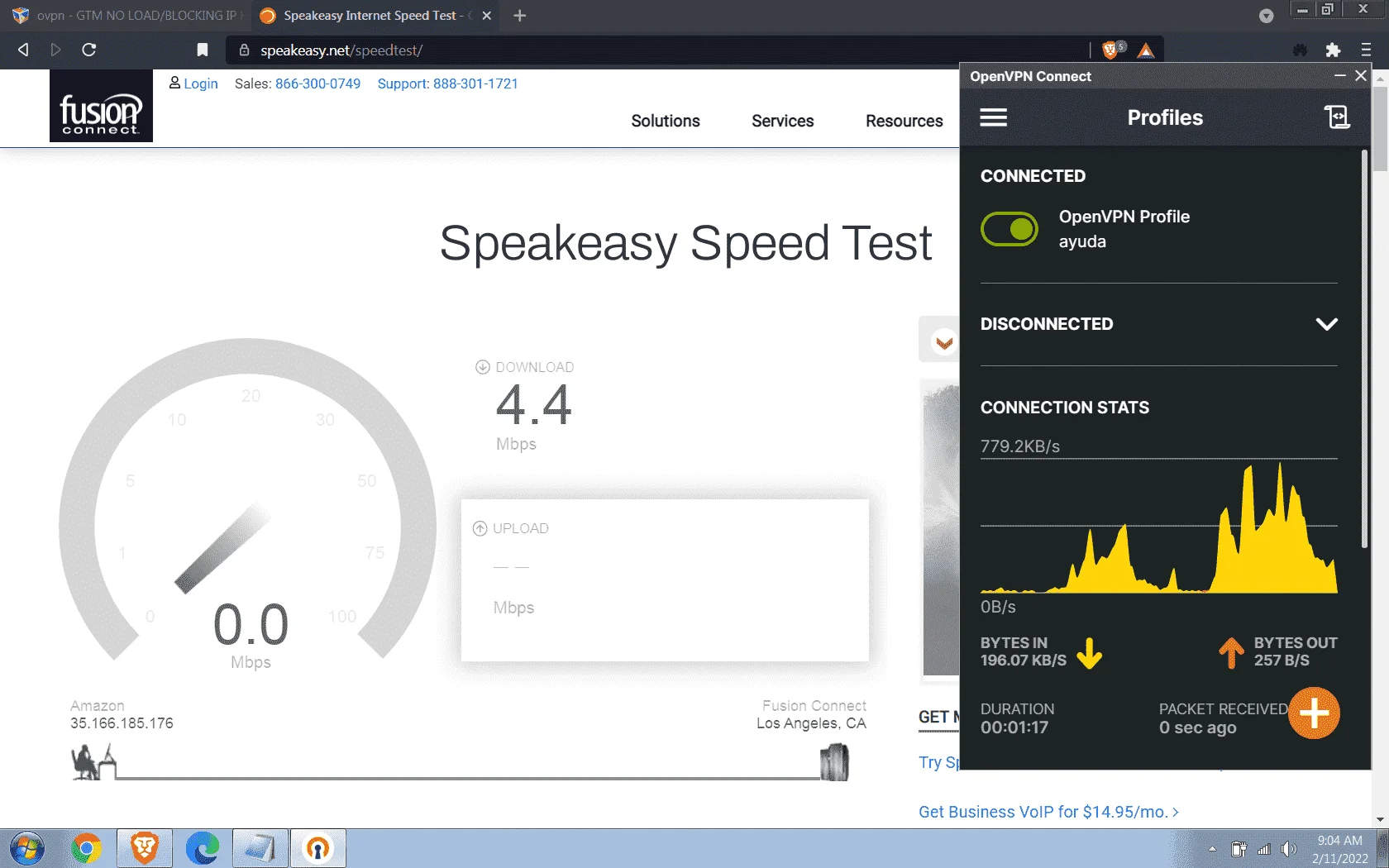This screenshot has height=868, width=1389.
Task: Click the OpenVPN Connect taskbar icon
Action: (317, 849)
